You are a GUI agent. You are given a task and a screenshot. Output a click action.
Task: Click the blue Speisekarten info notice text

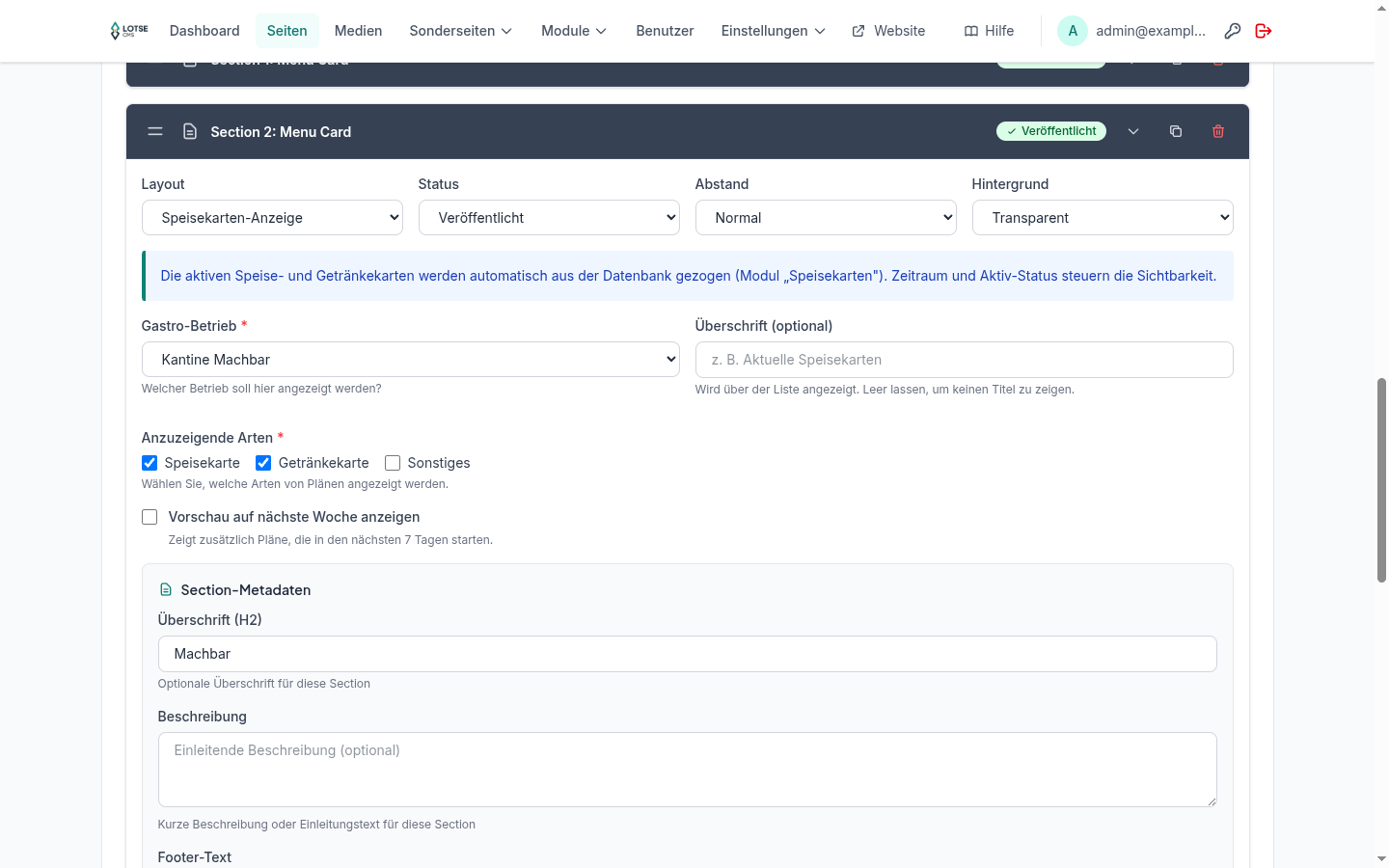click(x=688, y=276)
